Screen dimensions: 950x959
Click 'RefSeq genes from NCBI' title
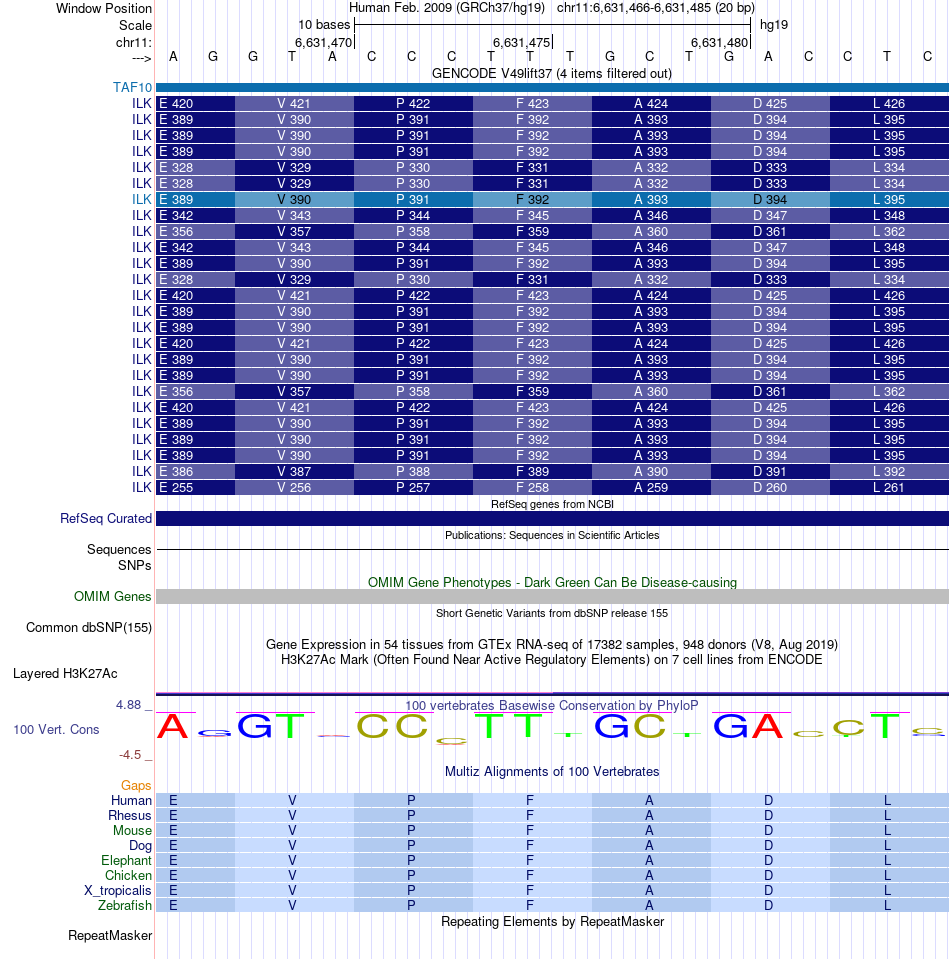(552, 504)
